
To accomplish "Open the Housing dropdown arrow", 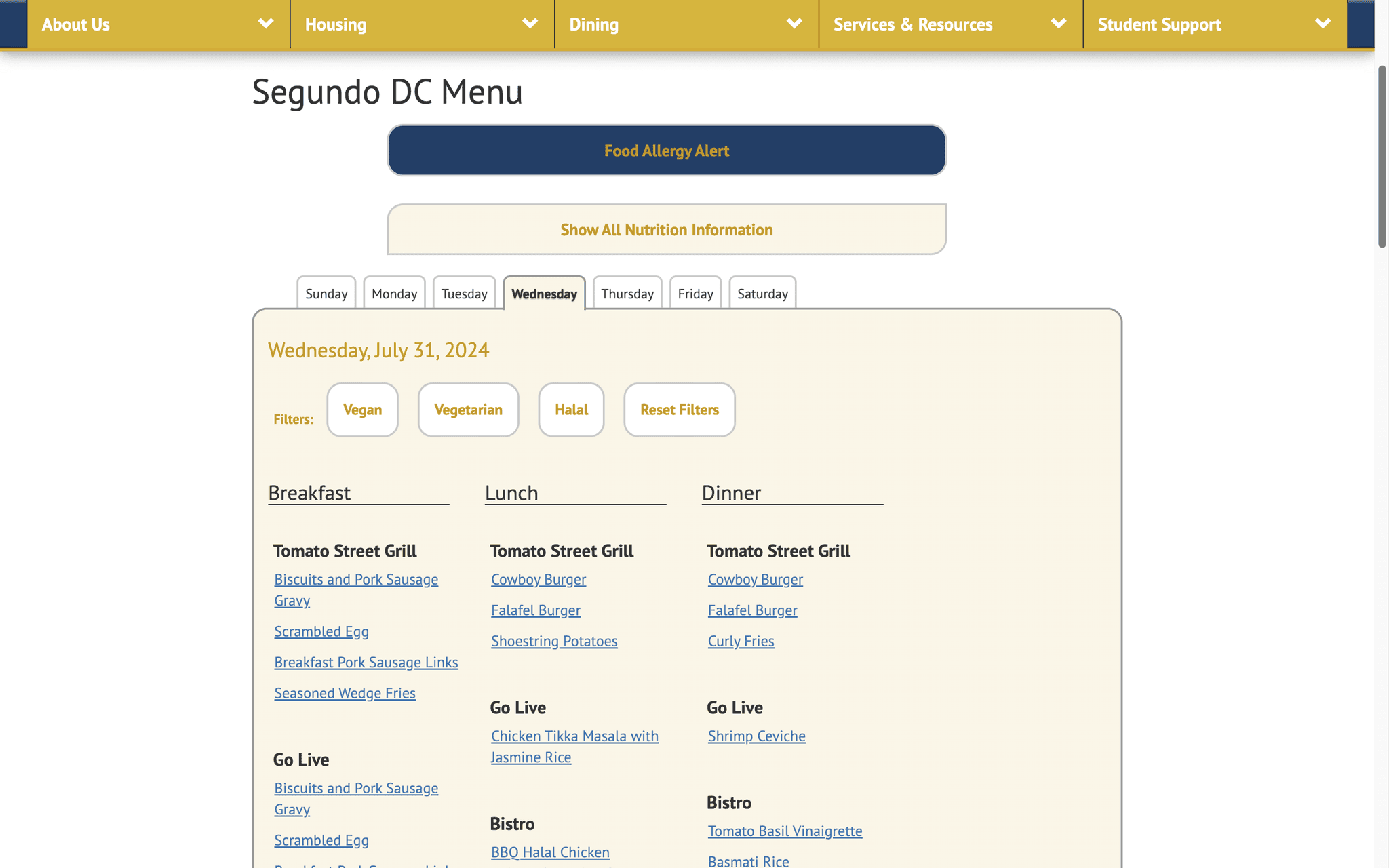I will click(x=530, y=24).
